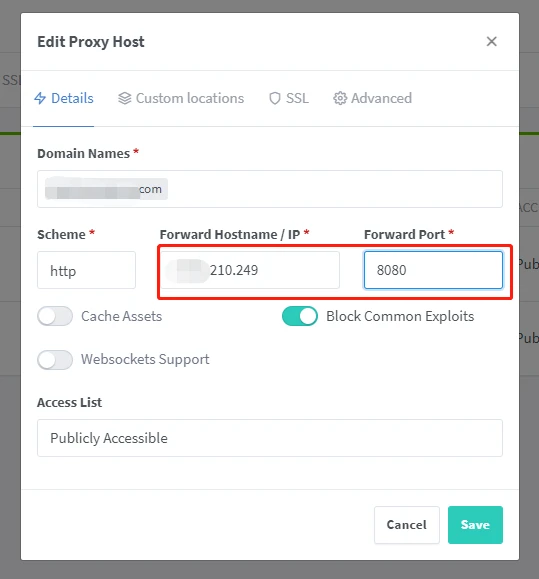The height and width of the screenshot is (579, 539).
Task: Cancel editing the proxy host
Action: point(406,525)
